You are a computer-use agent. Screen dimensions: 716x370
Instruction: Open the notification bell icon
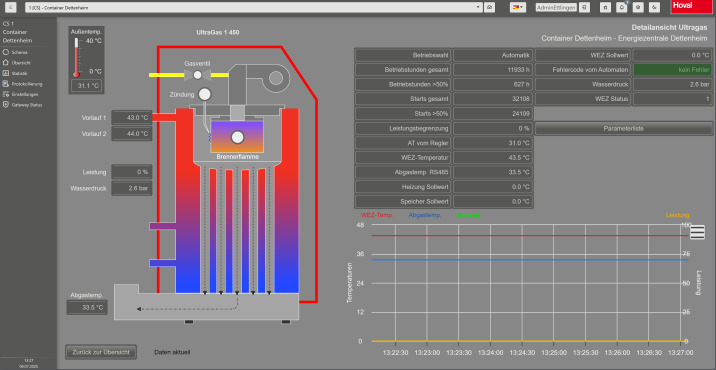pyautogui.click(x=621, y=7)
